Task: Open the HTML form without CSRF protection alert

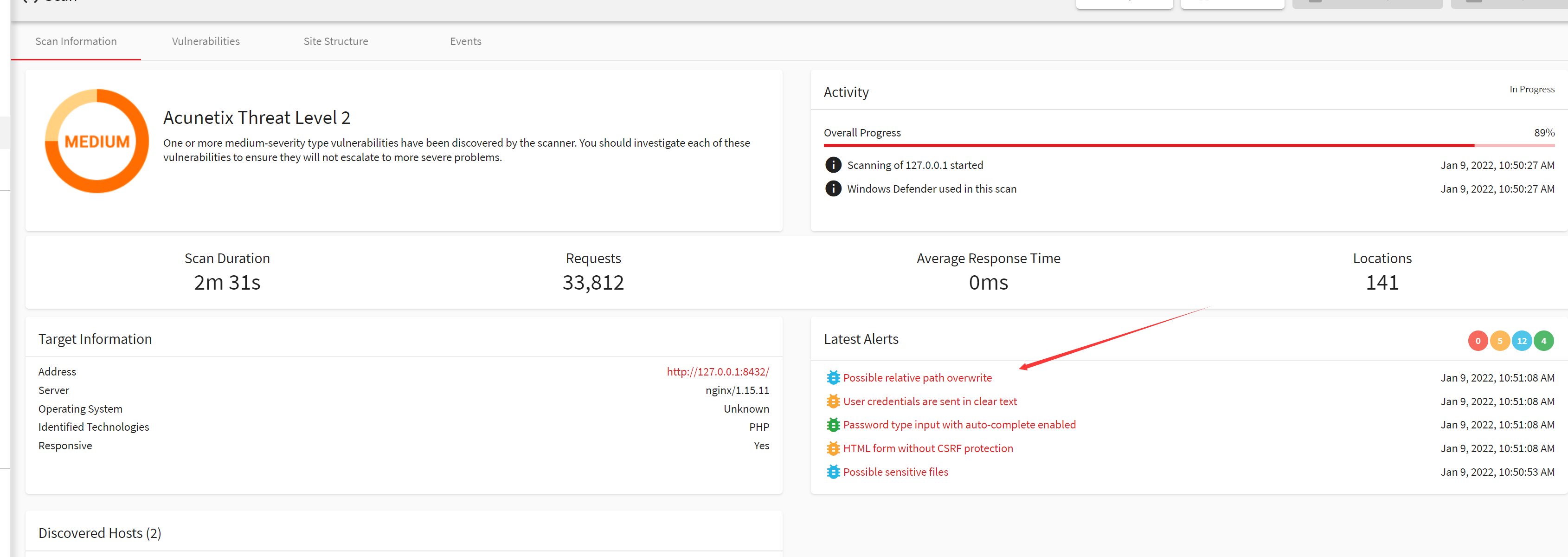Action: (x=928, y=449)
